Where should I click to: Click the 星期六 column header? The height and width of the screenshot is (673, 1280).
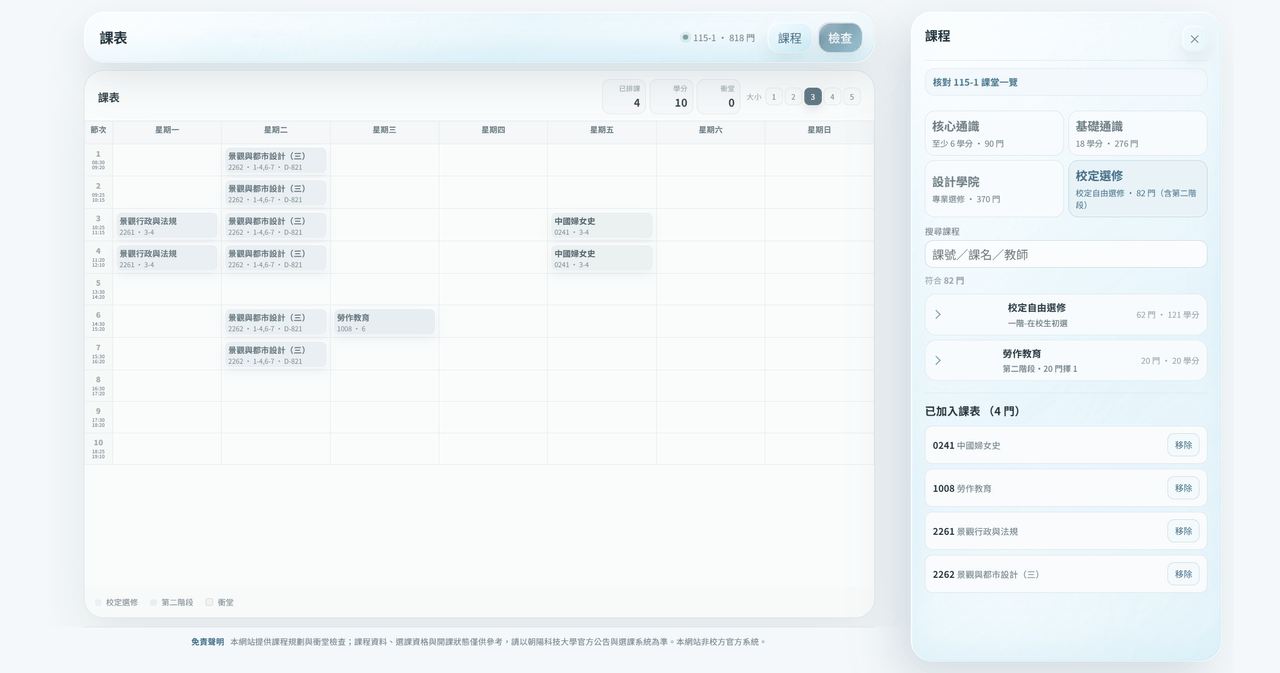(x=711, y=130)
